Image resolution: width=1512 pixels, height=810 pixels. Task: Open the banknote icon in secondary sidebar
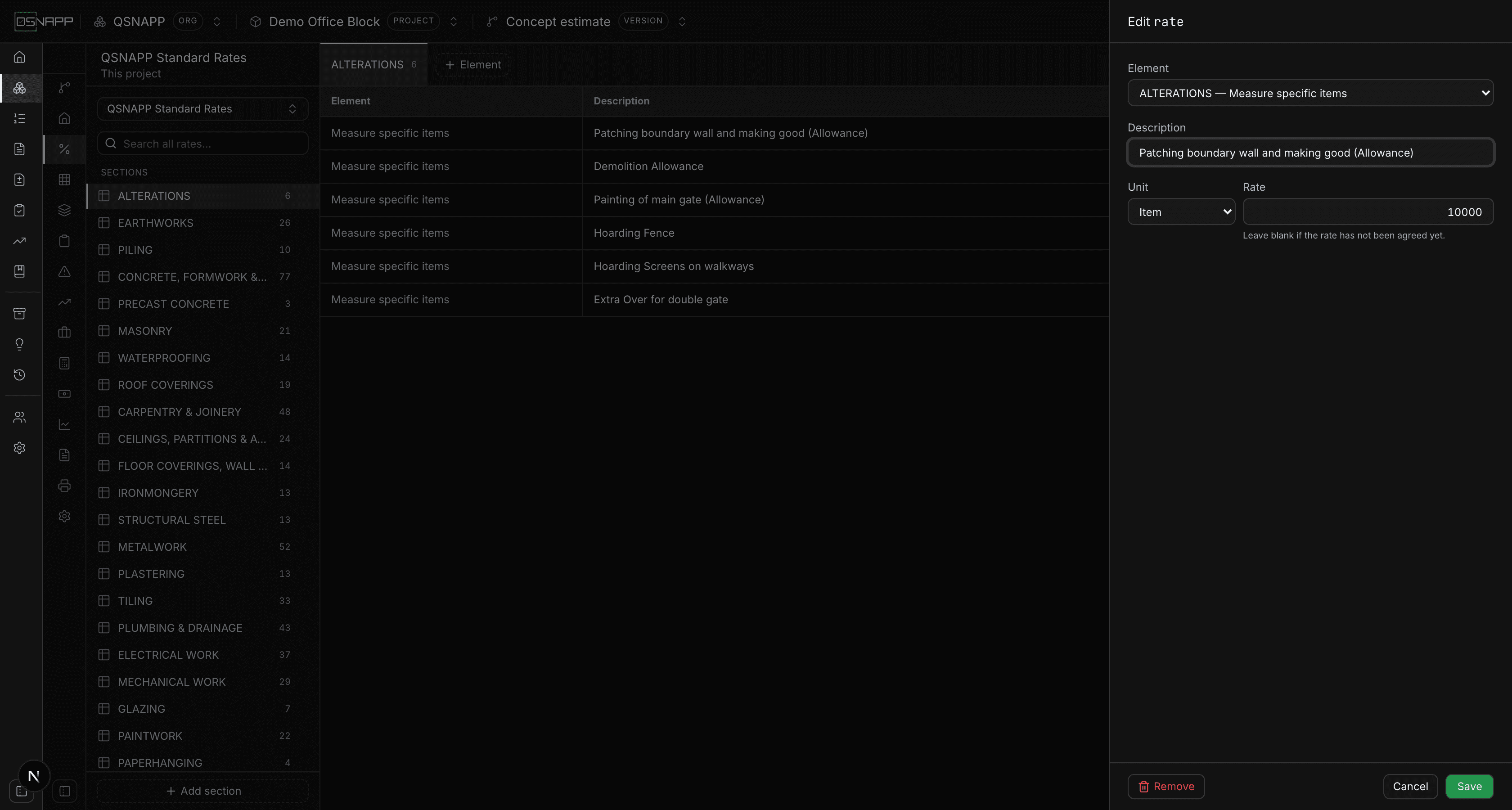coord(64,394)
